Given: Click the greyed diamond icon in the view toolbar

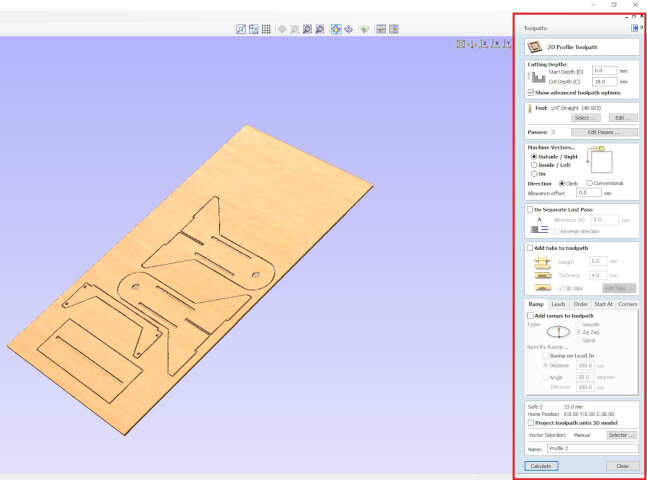Looking at the screenshot, I should (282, 29).
